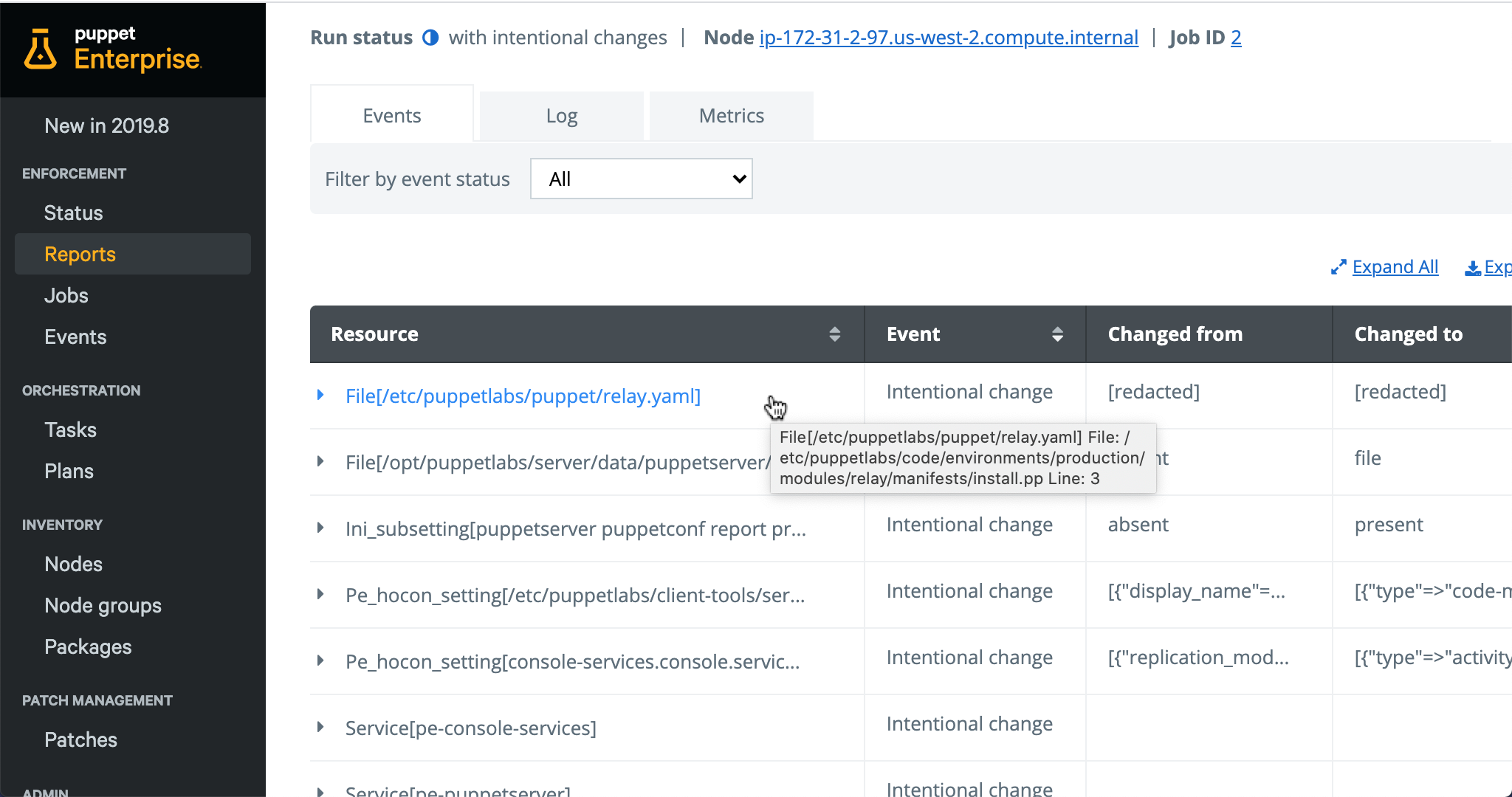
Task: Open Node groups in the sidebar
Action: 103,605
